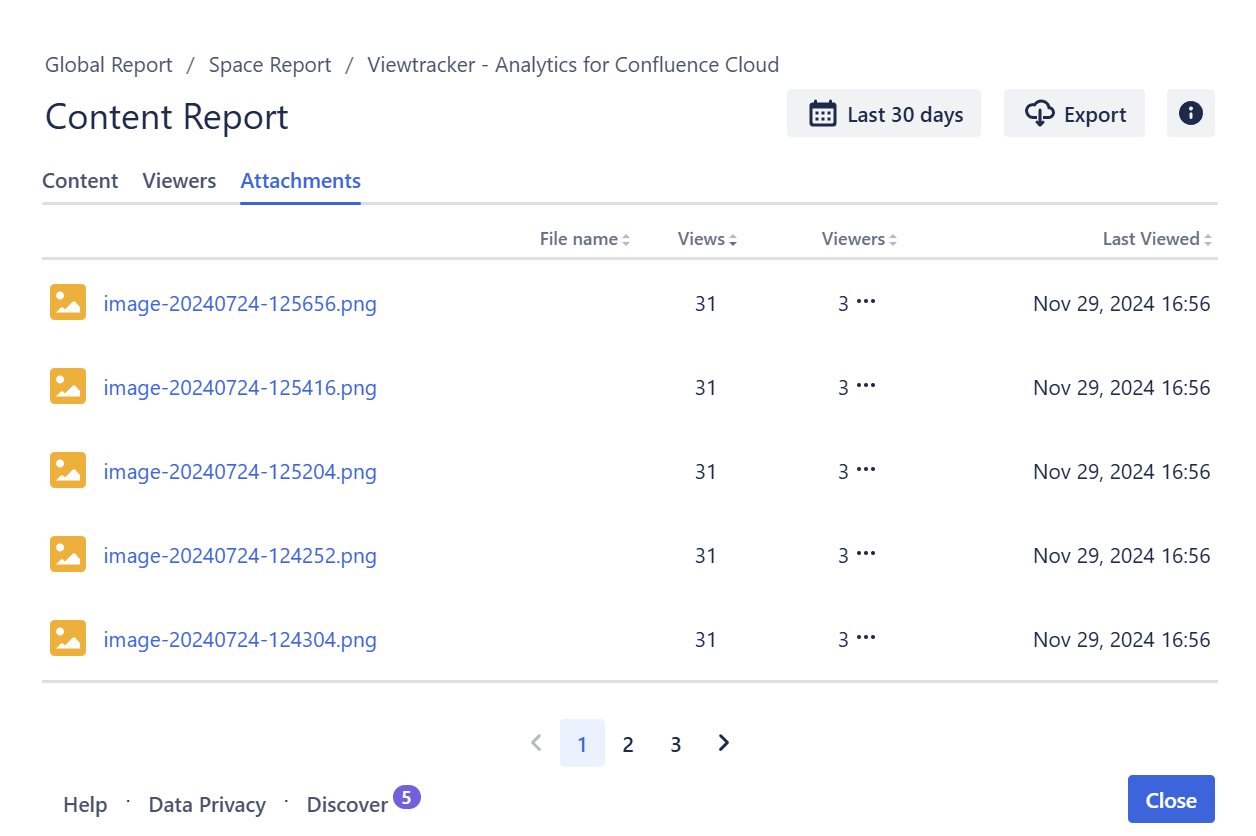Go to next page with right chevron
The height and width of the screenshot is (836, 1256).
pyautogui.click(x=724, y=743)
